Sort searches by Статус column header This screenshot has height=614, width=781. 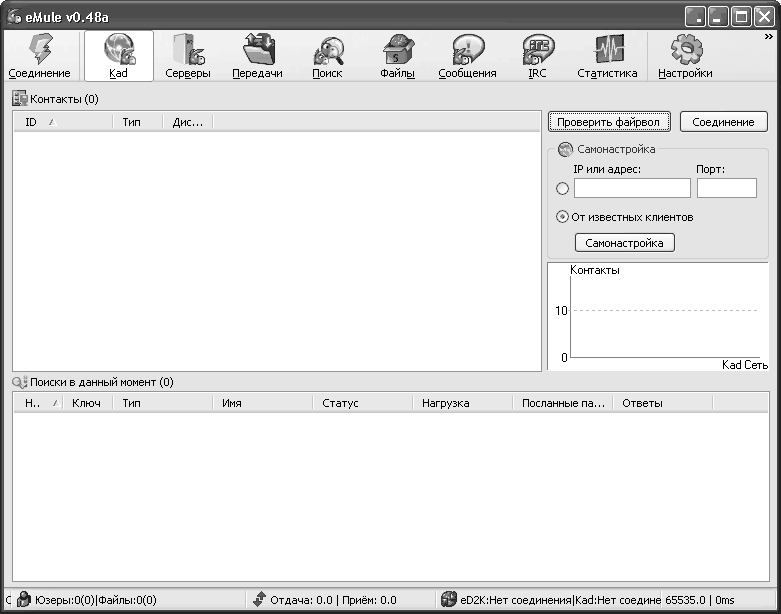pyautogui.click(x=362, y=403)
